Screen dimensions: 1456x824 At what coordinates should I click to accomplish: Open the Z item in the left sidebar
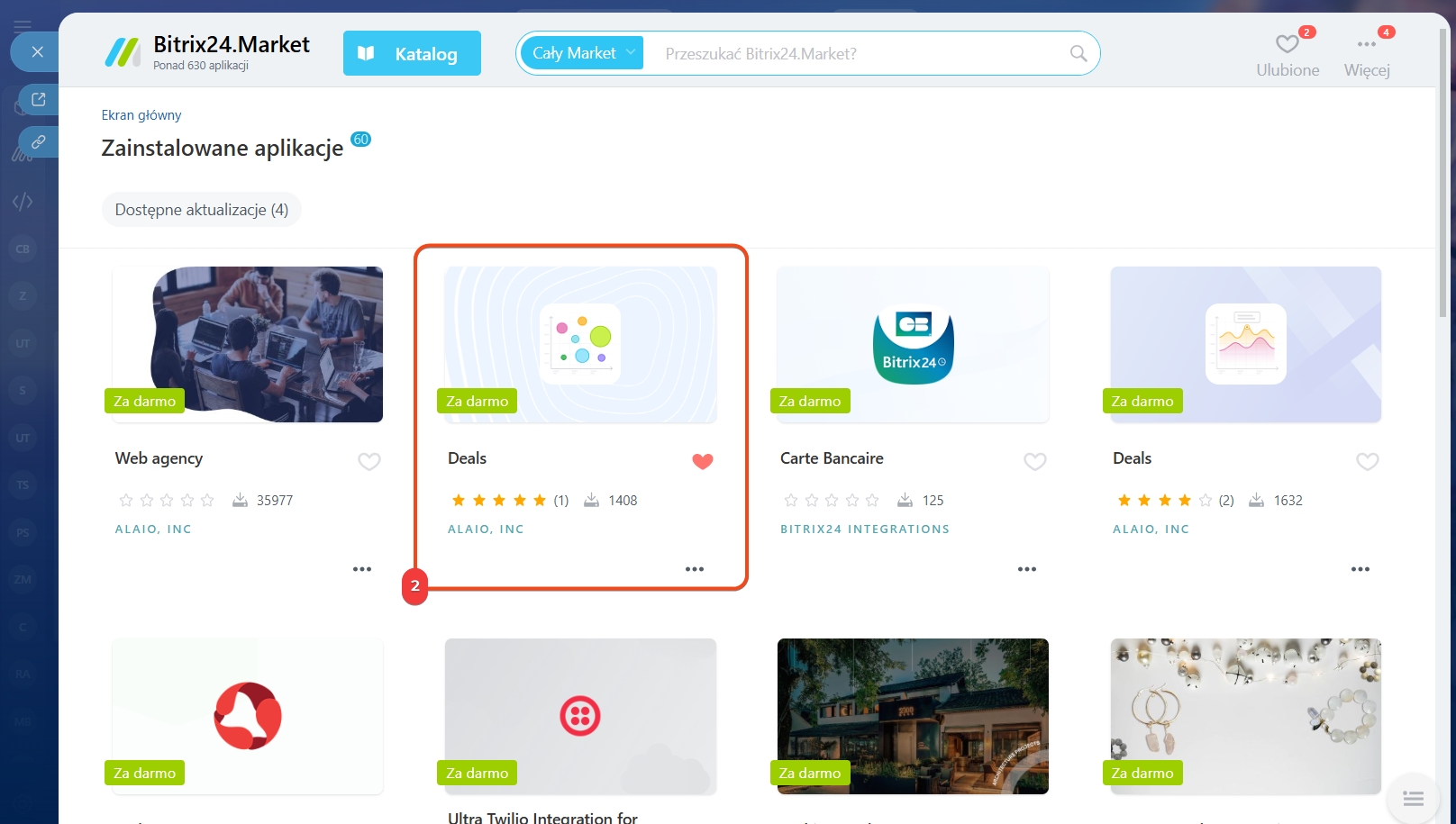pyautogui.click(x=23, y=295)
